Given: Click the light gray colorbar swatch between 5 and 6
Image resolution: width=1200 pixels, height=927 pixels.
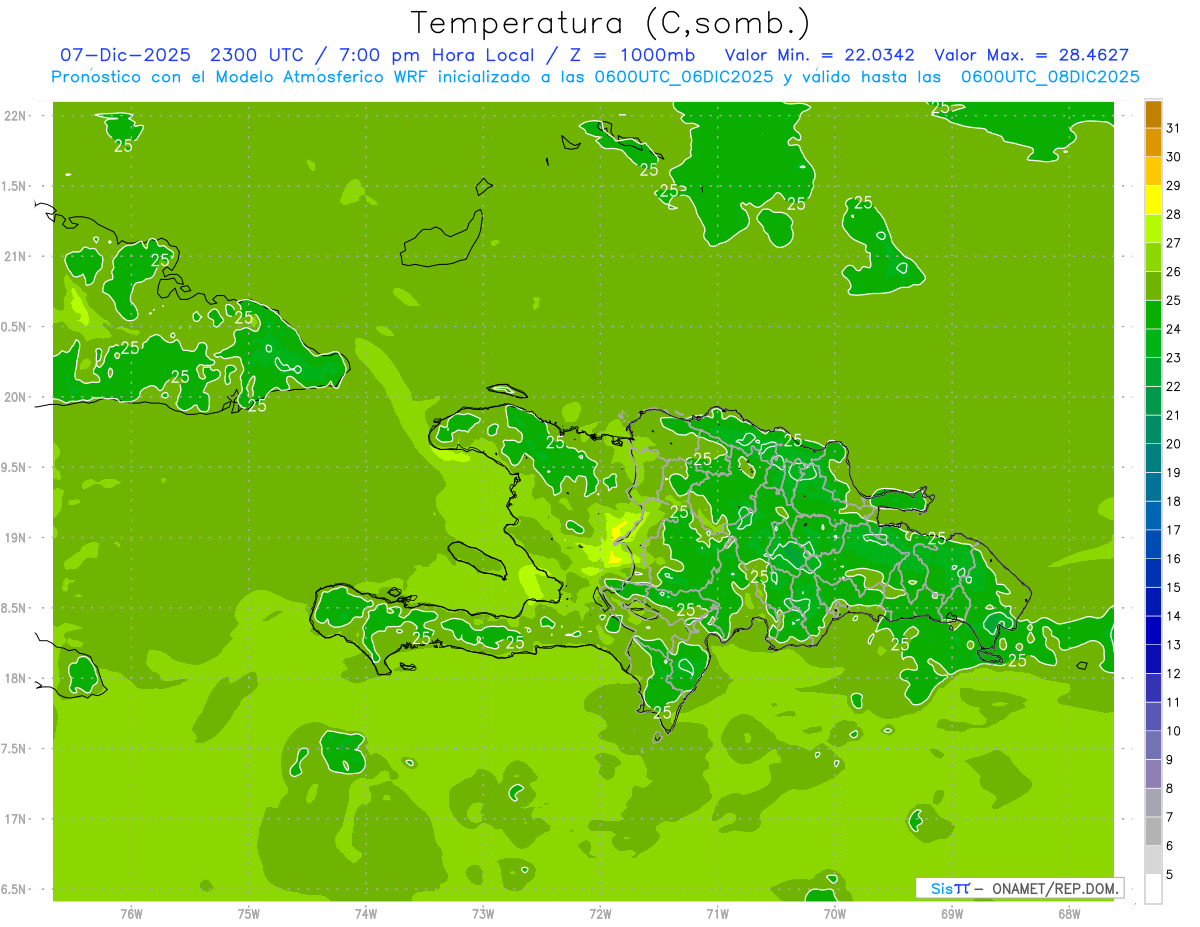Looking at the screenshot, I should [x=1153, y=860].
